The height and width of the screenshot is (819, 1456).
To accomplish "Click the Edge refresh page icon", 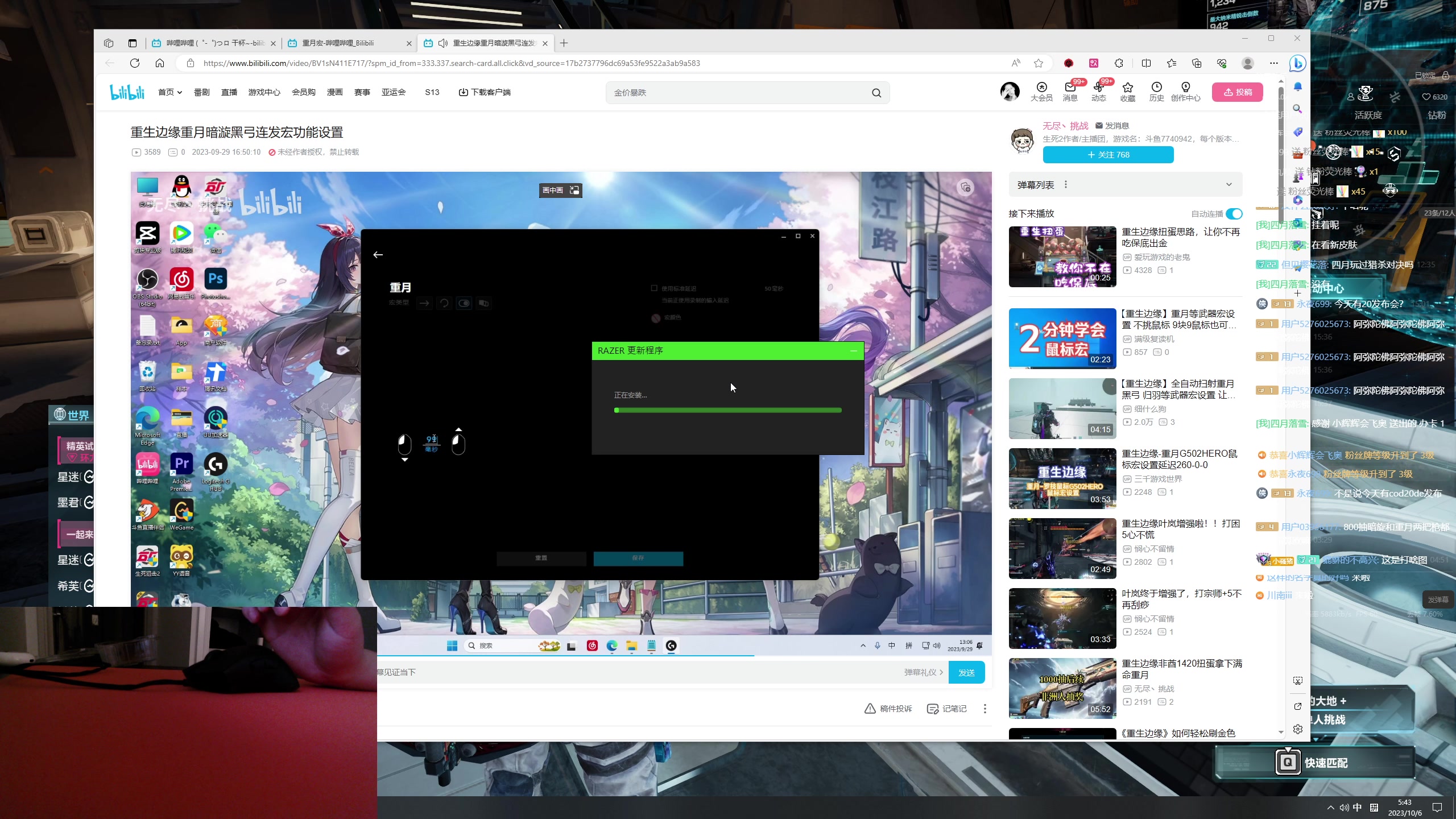I will (x=135, y=63).
